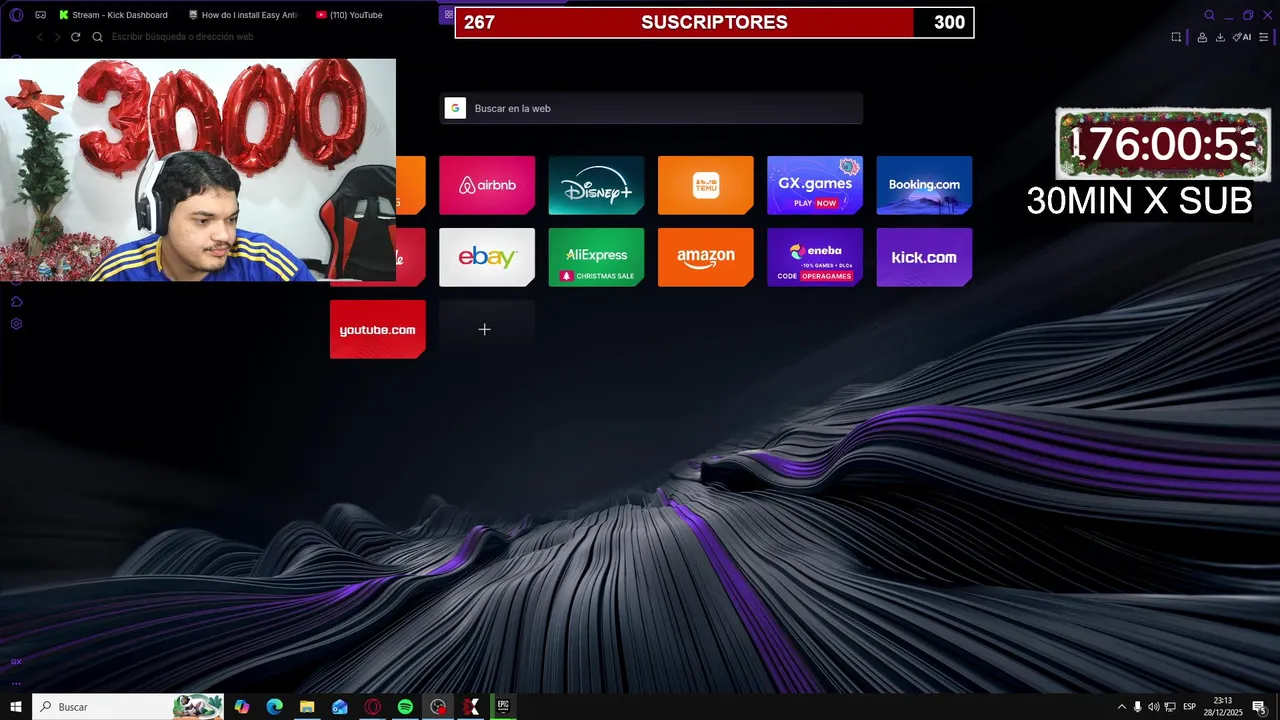Click the 176:00:53 countdown timer overlay
This screenshot has height=720, width=1280.
[1163, 145]
